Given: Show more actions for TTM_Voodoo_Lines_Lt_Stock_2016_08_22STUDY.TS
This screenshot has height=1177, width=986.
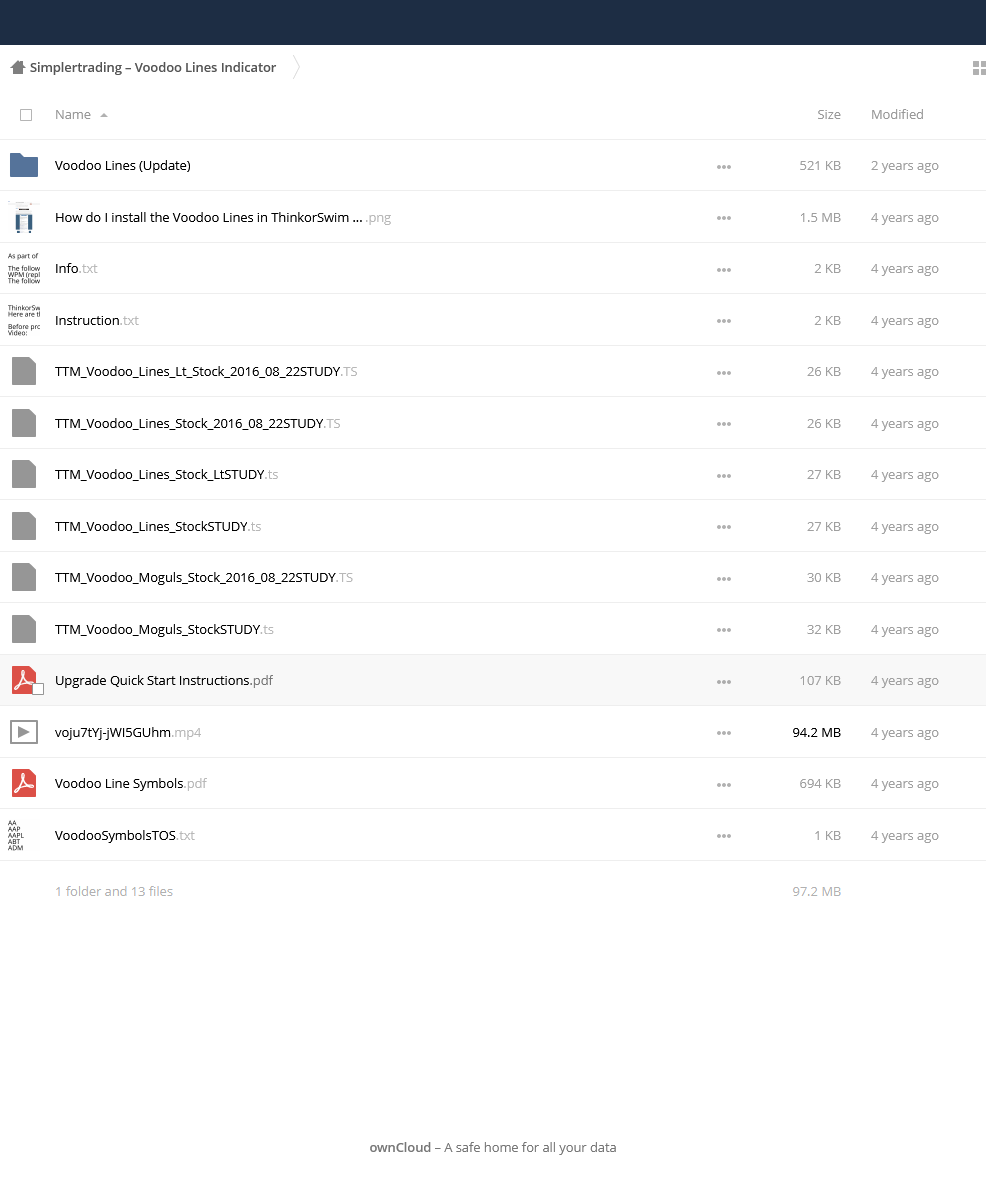Looking at the screenshot, I should (x=723, y=373).
